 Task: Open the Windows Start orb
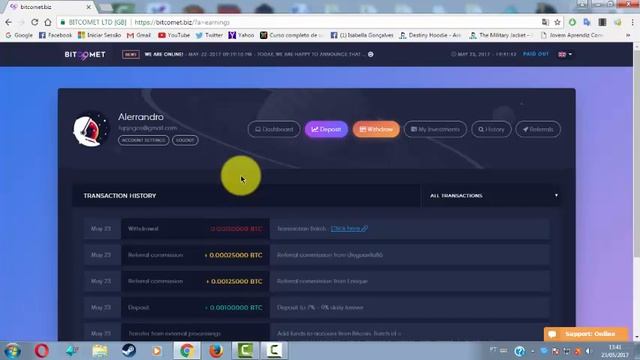point(13,351)
